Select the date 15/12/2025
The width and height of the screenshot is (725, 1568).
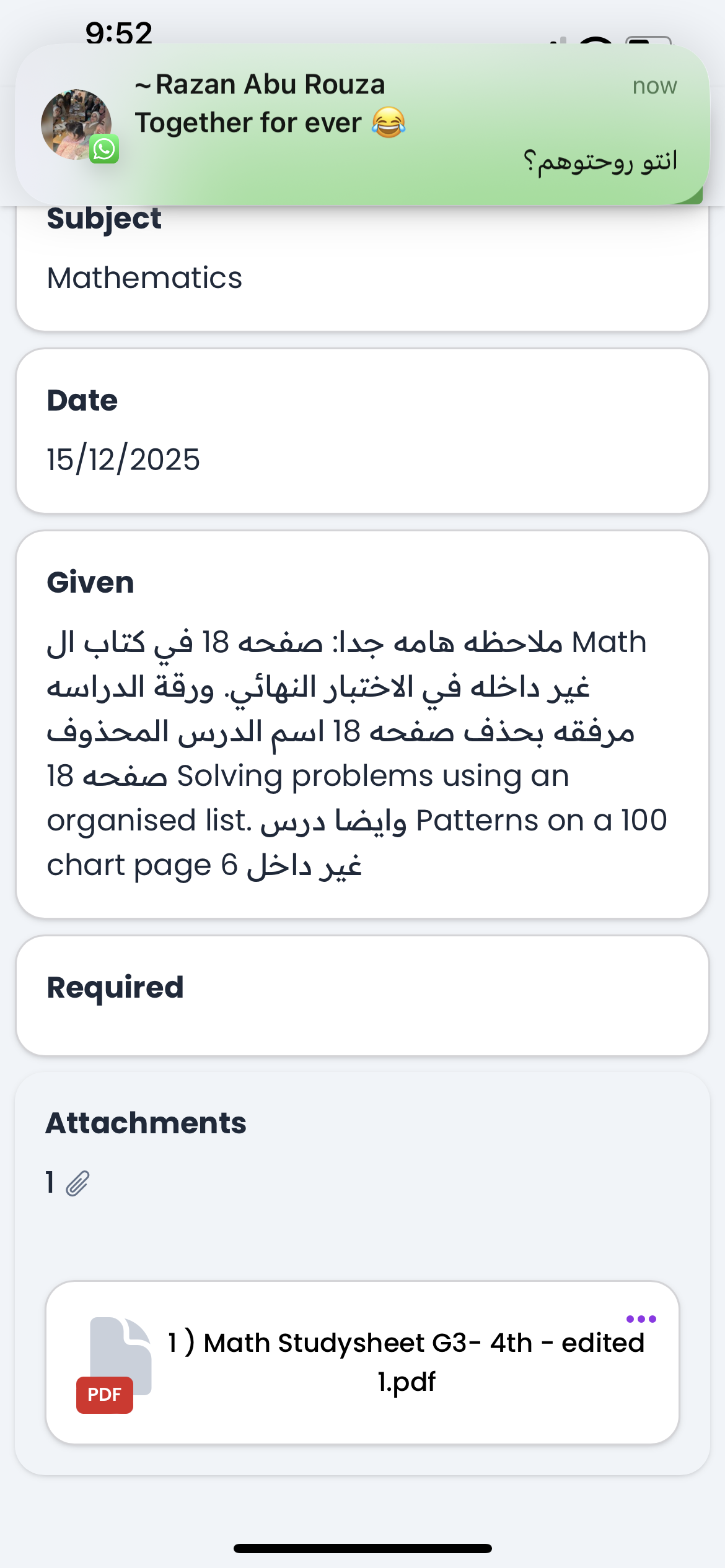tap(123, 460)
